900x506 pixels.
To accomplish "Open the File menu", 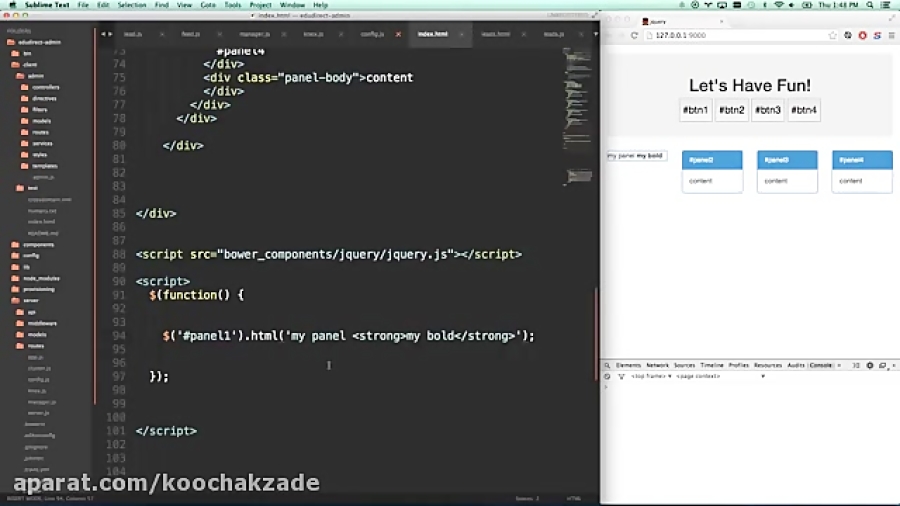I will tap(83, 5).
